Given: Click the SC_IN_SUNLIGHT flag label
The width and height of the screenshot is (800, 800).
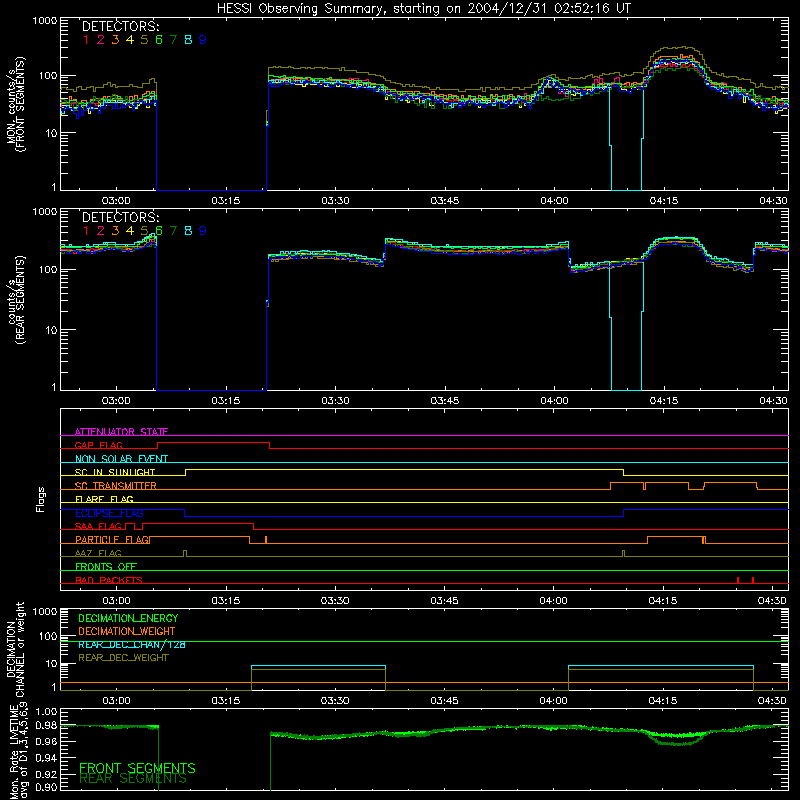Looking at the screenshot, I should point(115,472).
